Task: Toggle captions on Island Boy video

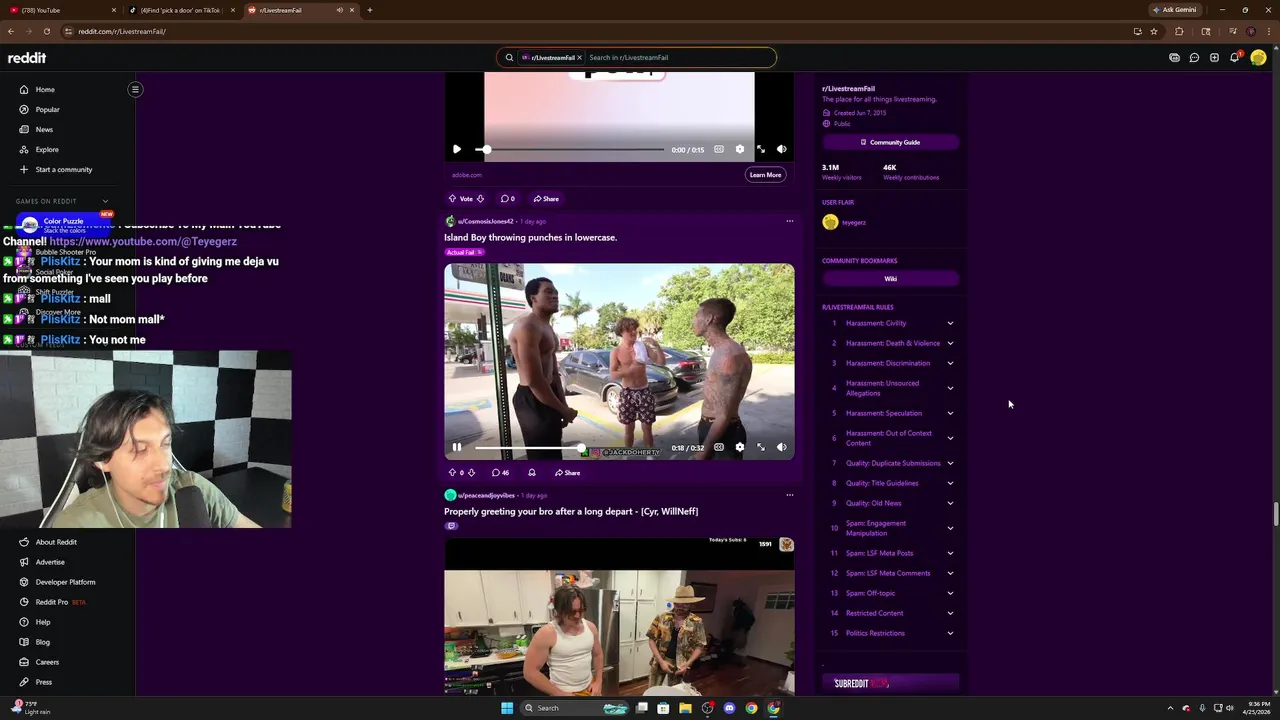Action: point(719,447)
